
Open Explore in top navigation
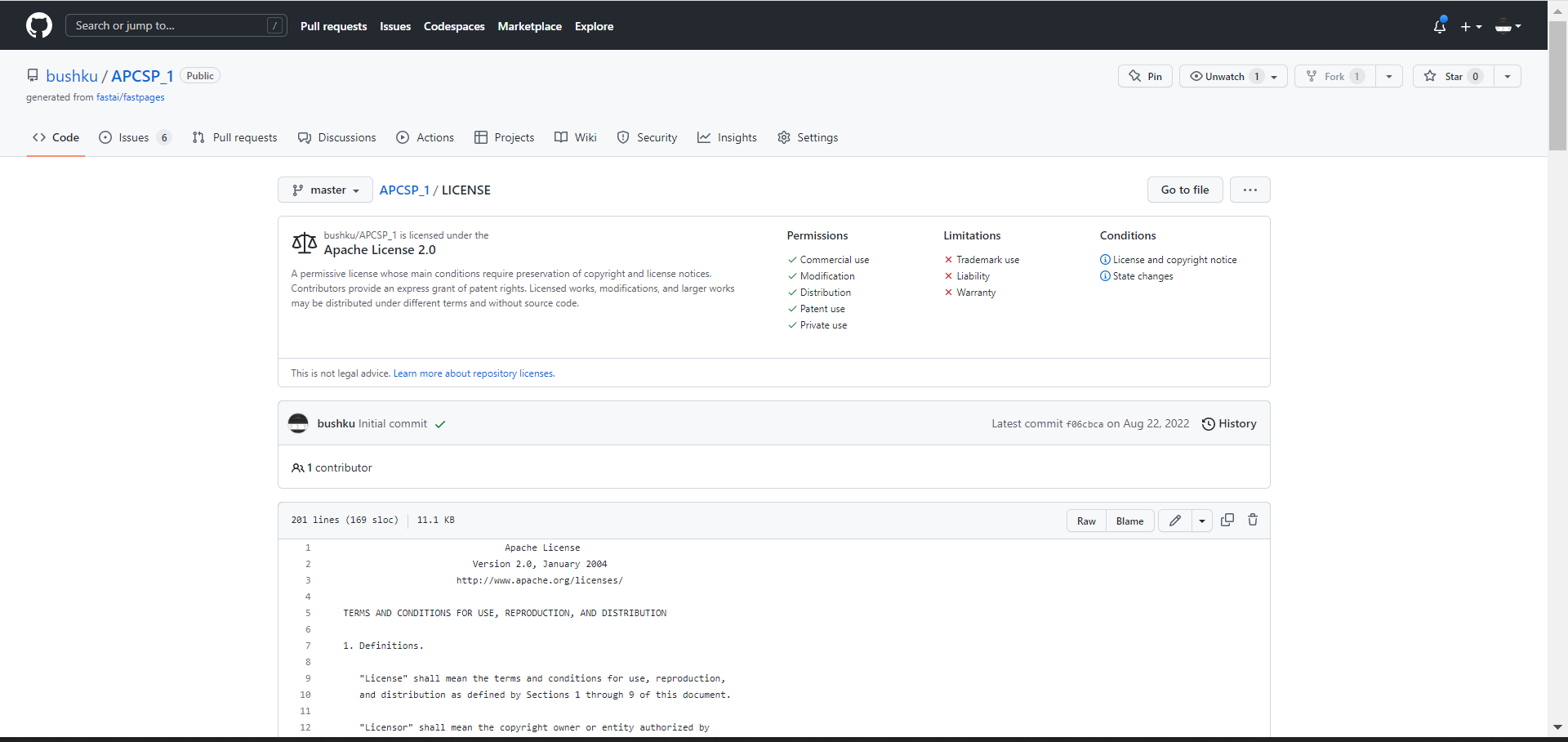pyautogui.click(x=594, y=26)
